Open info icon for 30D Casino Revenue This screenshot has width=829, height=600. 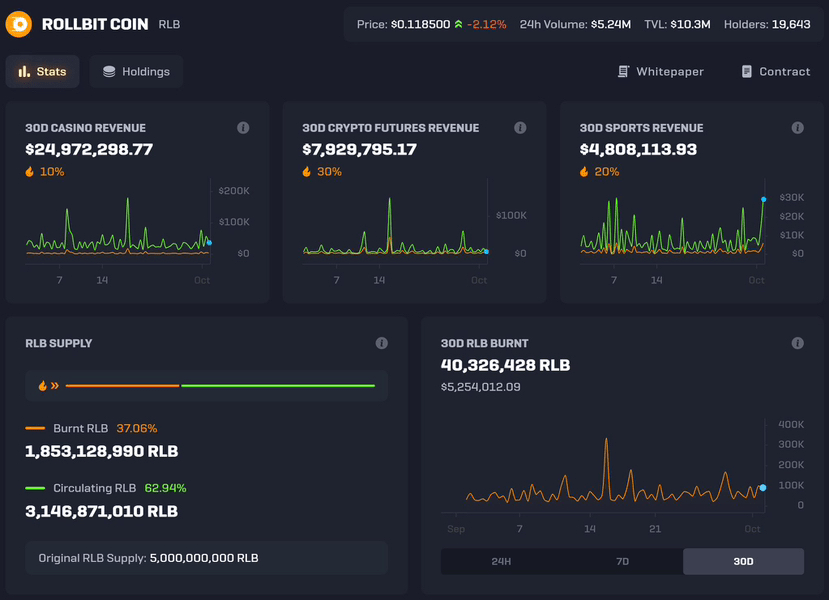point(243,128)
